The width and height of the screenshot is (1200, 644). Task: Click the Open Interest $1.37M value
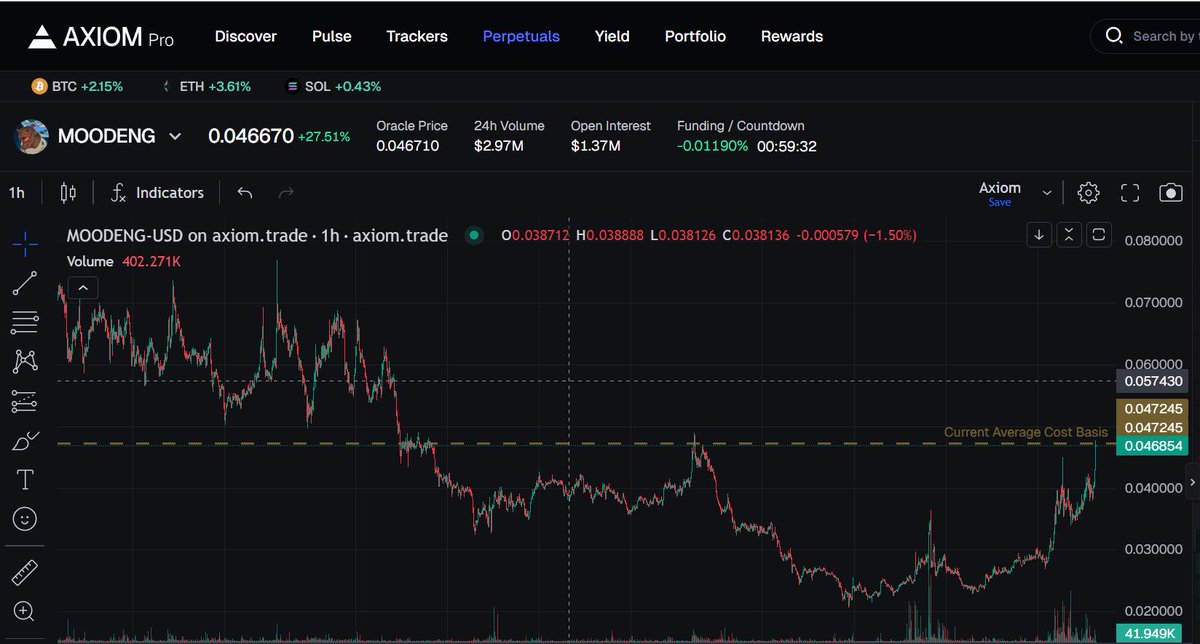click(596, 146)
